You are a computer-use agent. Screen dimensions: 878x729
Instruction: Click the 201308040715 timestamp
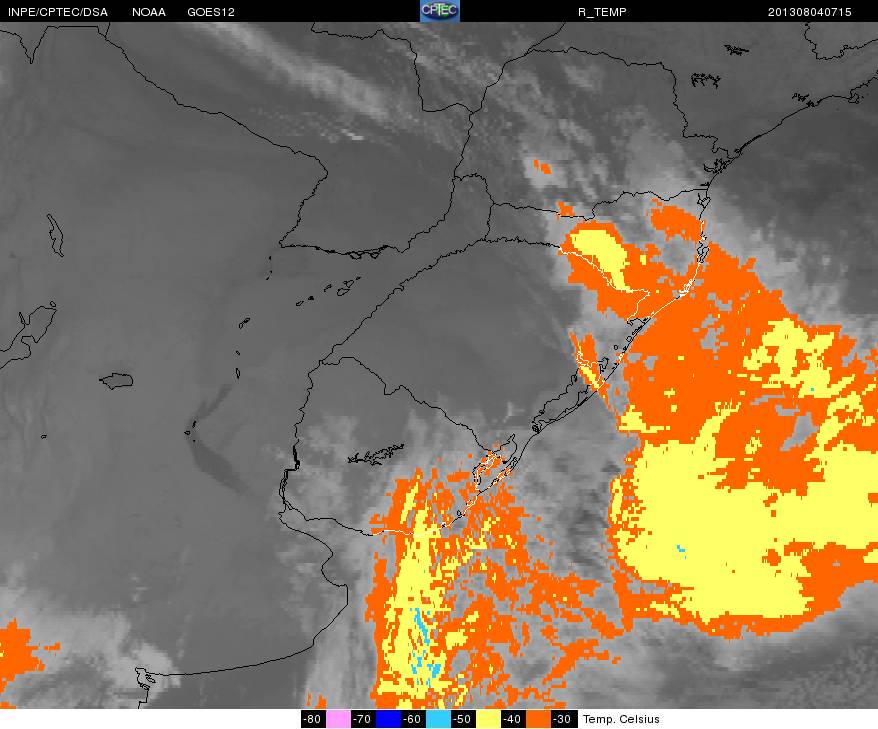[809, 12]
